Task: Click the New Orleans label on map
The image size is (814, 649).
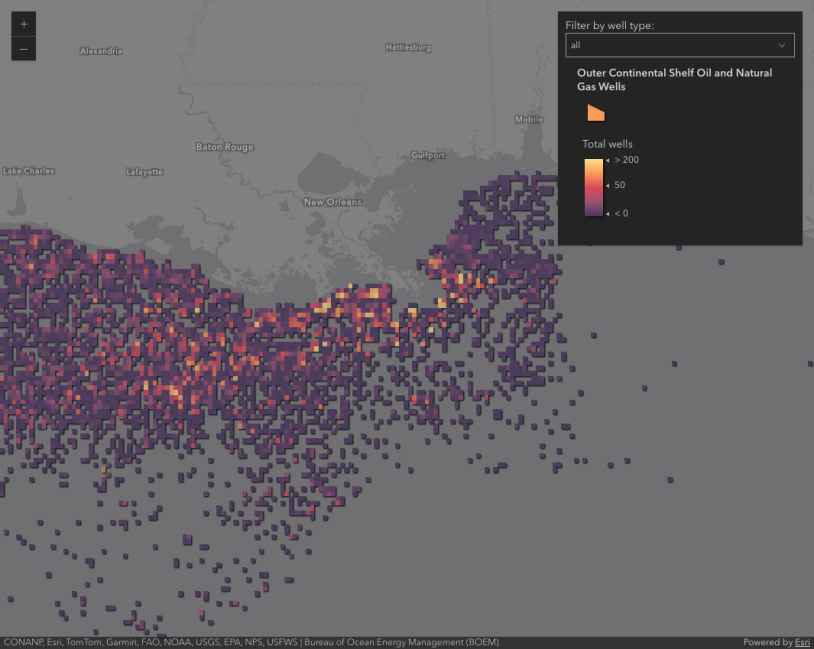Action: [x=333, y=202]
